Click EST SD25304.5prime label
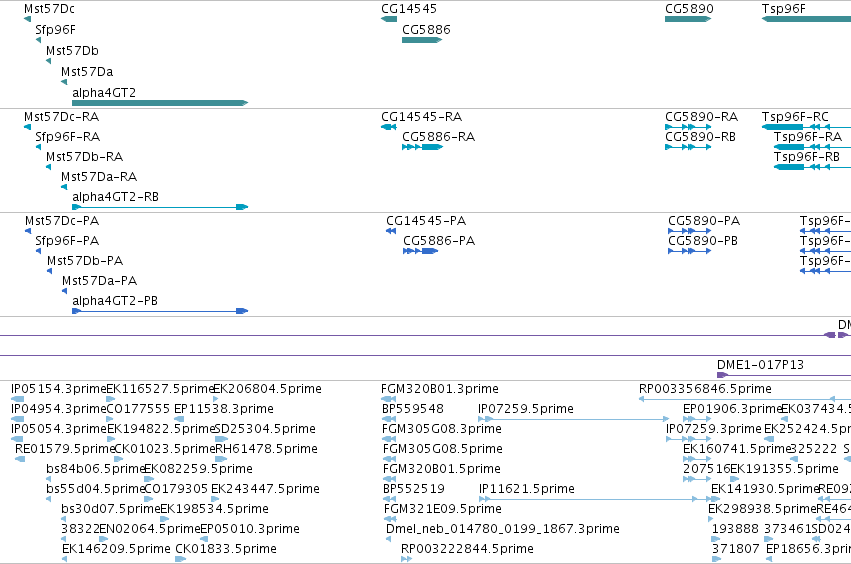Image resolution: width=851 pixels, height=564 pixels. pos(265,429)
